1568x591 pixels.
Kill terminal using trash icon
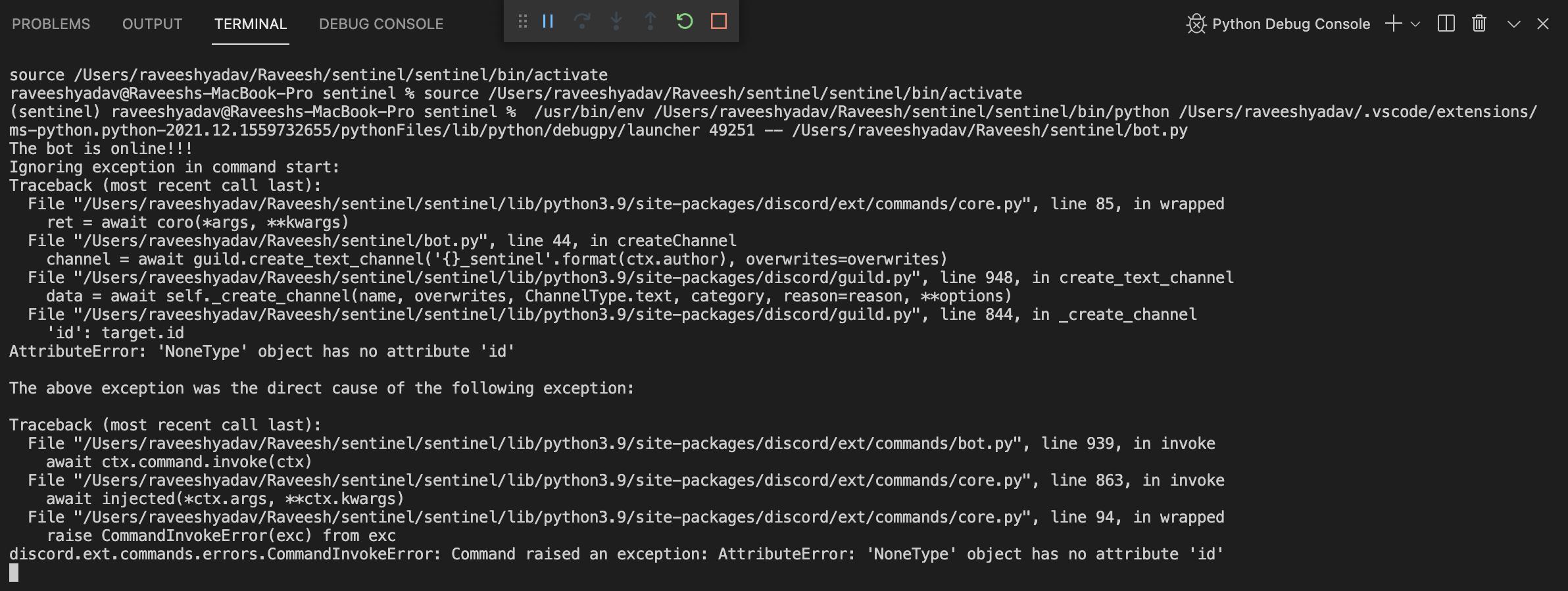1479,24
